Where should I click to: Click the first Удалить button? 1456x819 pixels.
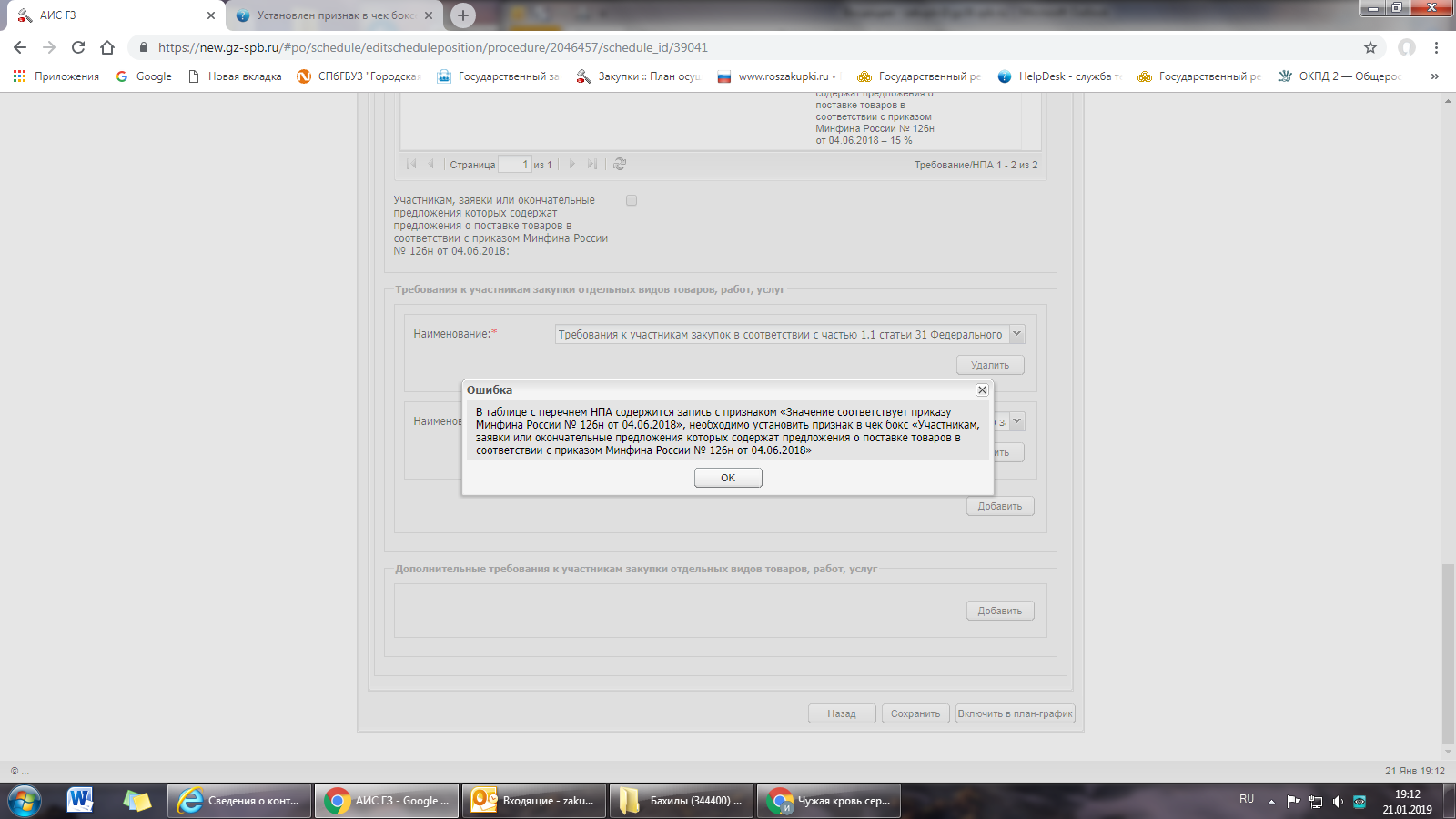click(990, 365)
